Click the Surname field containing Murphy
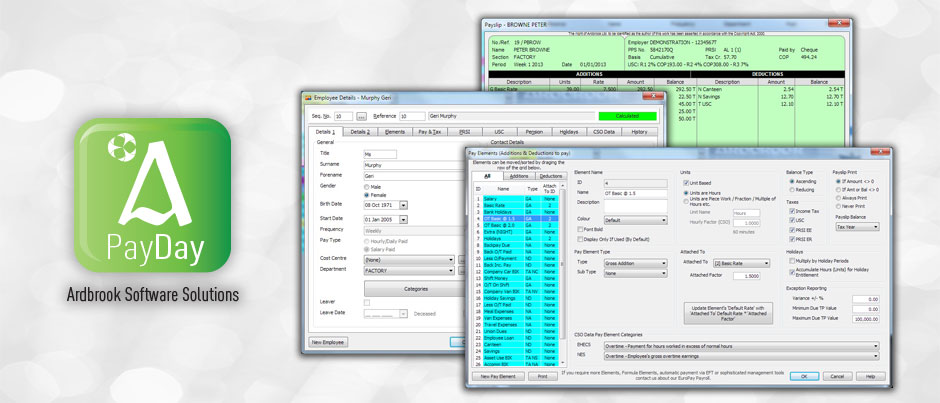Viewport: 940px width, 403px height. click(414, 165)
